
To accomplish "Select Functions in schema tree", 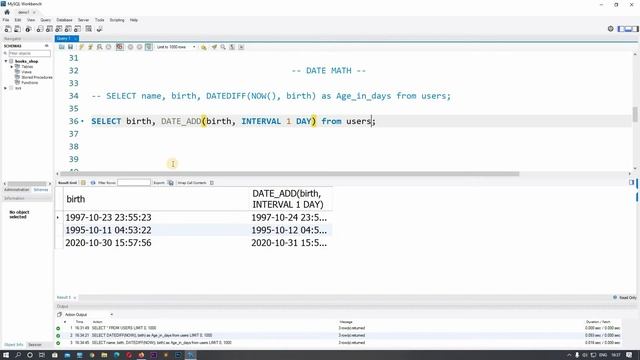I will 29,82.
